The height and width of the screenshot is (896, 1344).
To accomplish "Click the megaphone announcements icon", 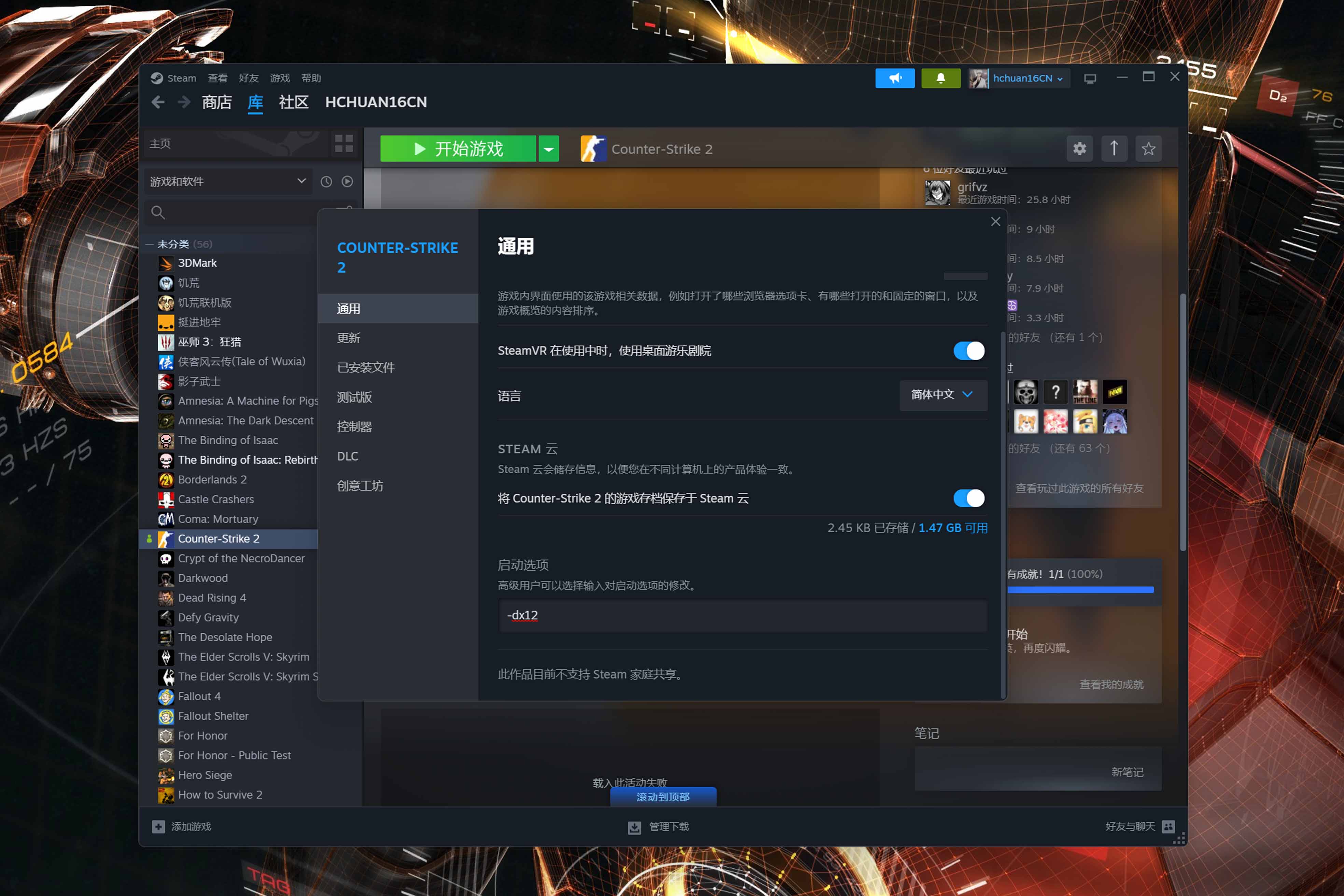I will point(895,78).
